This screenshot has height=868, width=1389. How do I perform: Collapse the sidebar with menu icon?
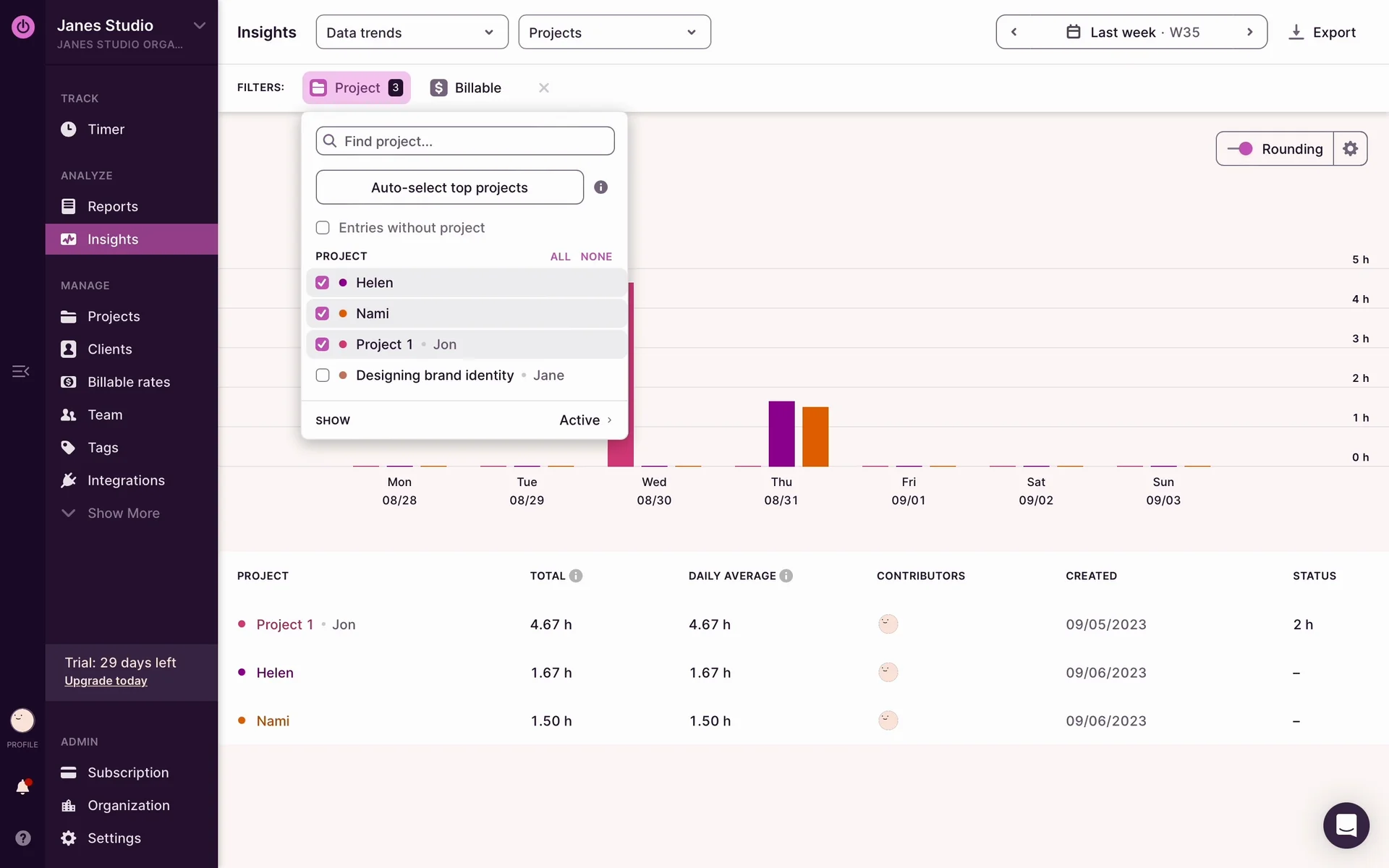[21, 371]
